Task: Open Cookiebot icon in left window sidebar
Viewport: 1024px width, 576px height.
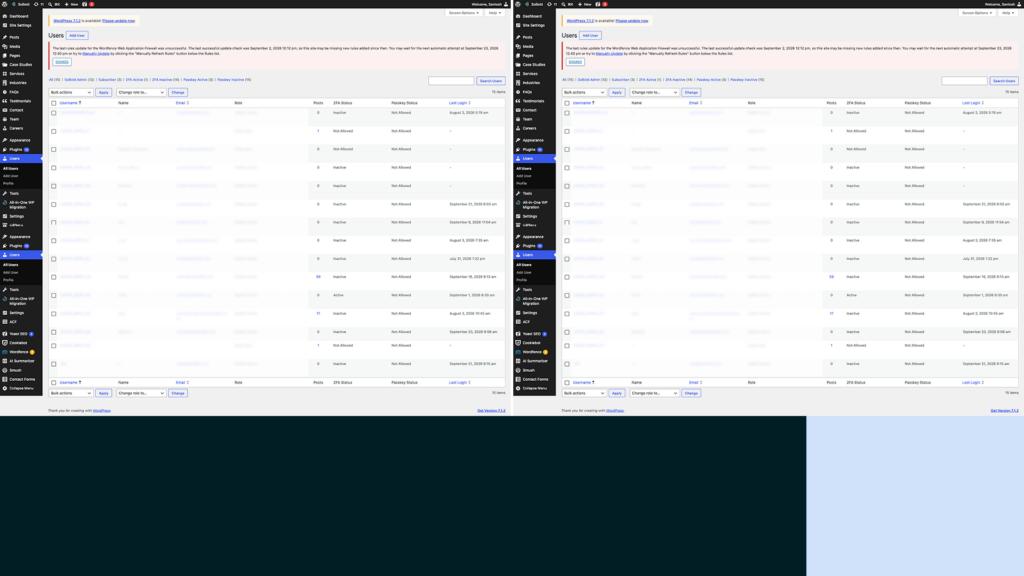Action: coord(5,343)
